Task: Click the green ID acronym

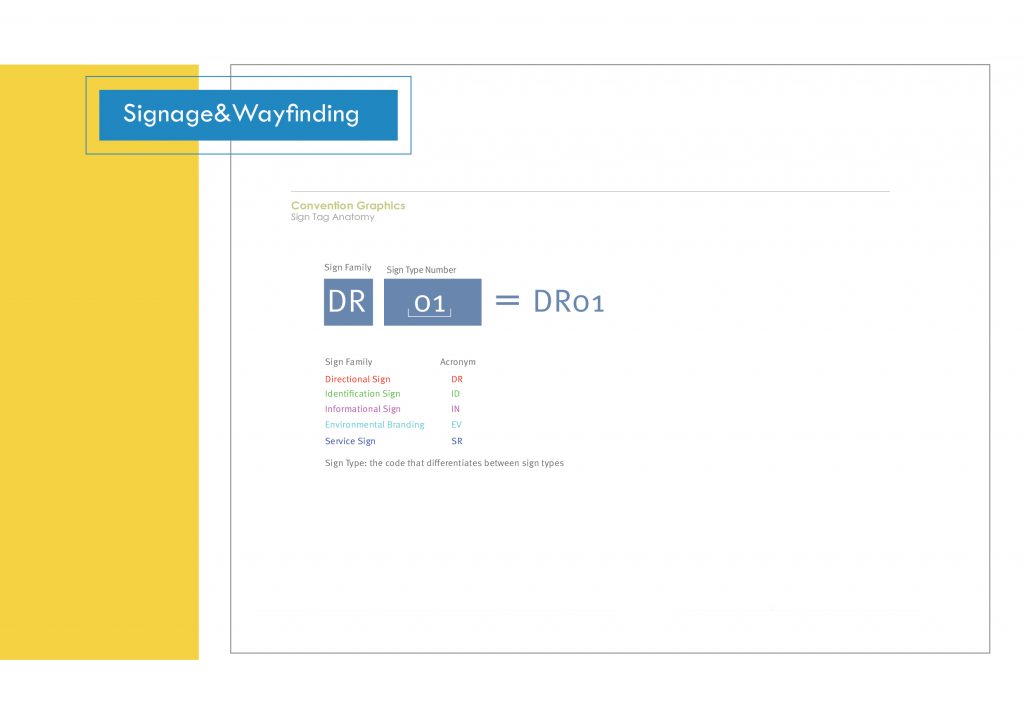Action: coord(455,394)
